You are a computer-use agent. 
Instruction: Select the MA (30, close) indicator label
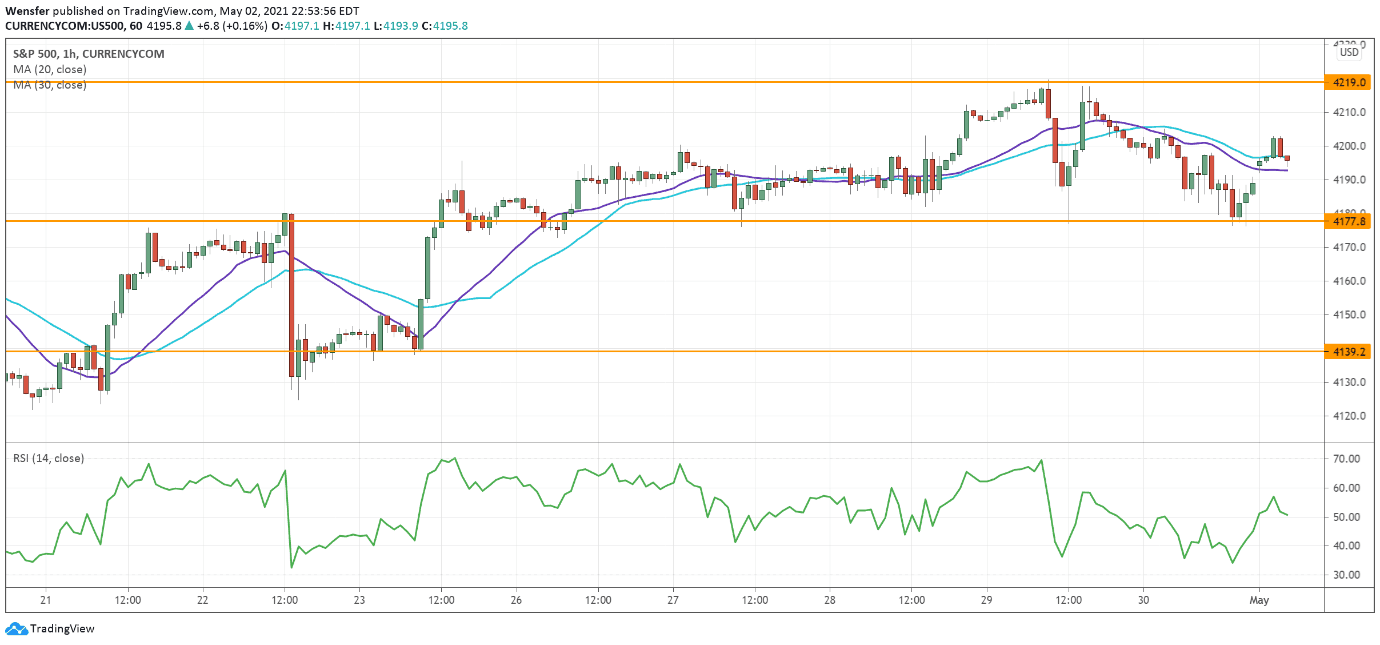pyautogui.click(x=48, y=85)
